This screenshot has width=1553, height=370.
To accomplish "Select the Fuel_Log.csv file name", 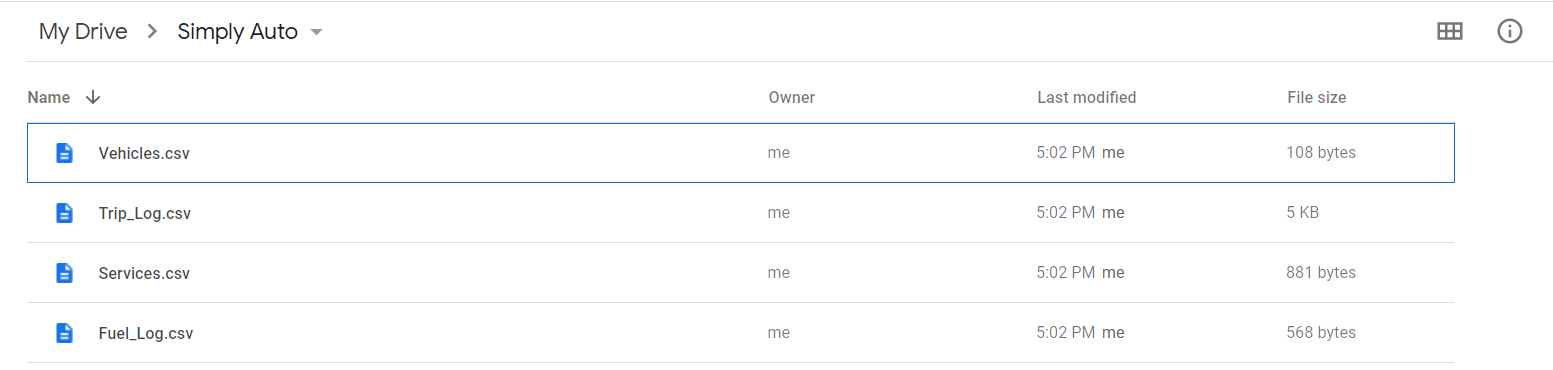I will (146, 333).
